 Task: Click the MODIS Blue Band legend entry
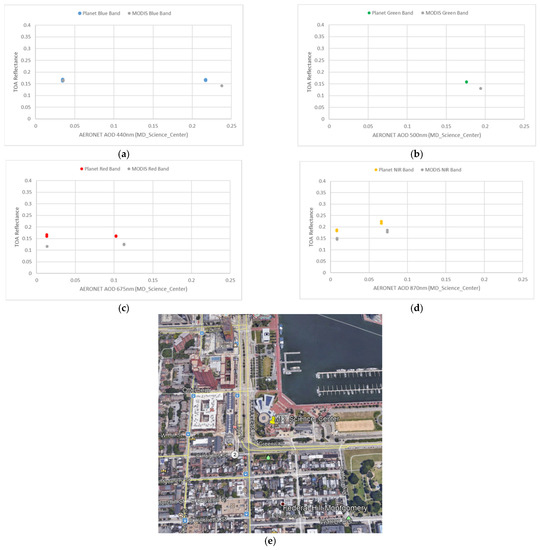point(149,13)
